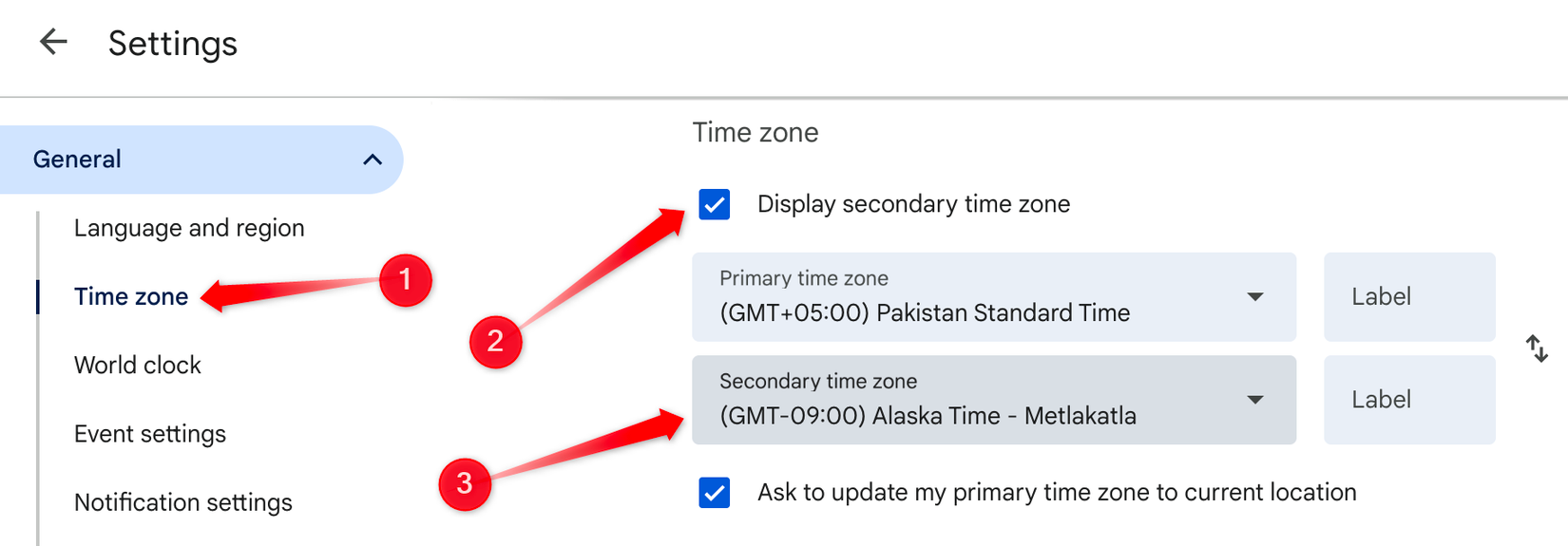Select Time zone in the sidebar
The image size is (1568, 546).
click(x=131, y=296)
